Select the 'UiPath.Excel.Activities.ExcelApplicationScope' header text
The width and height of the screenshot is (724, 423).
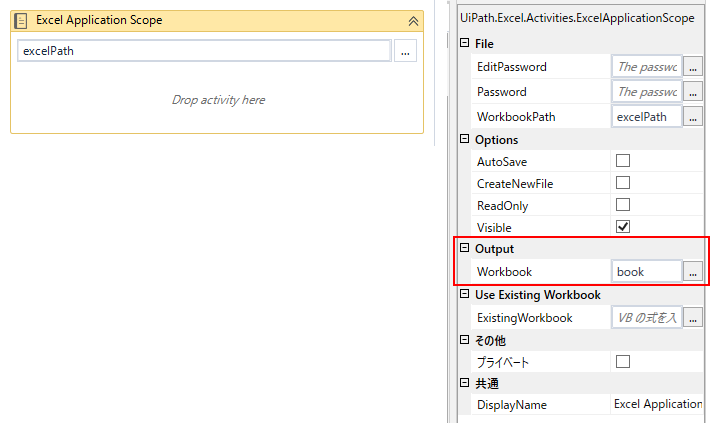[577, 18]
